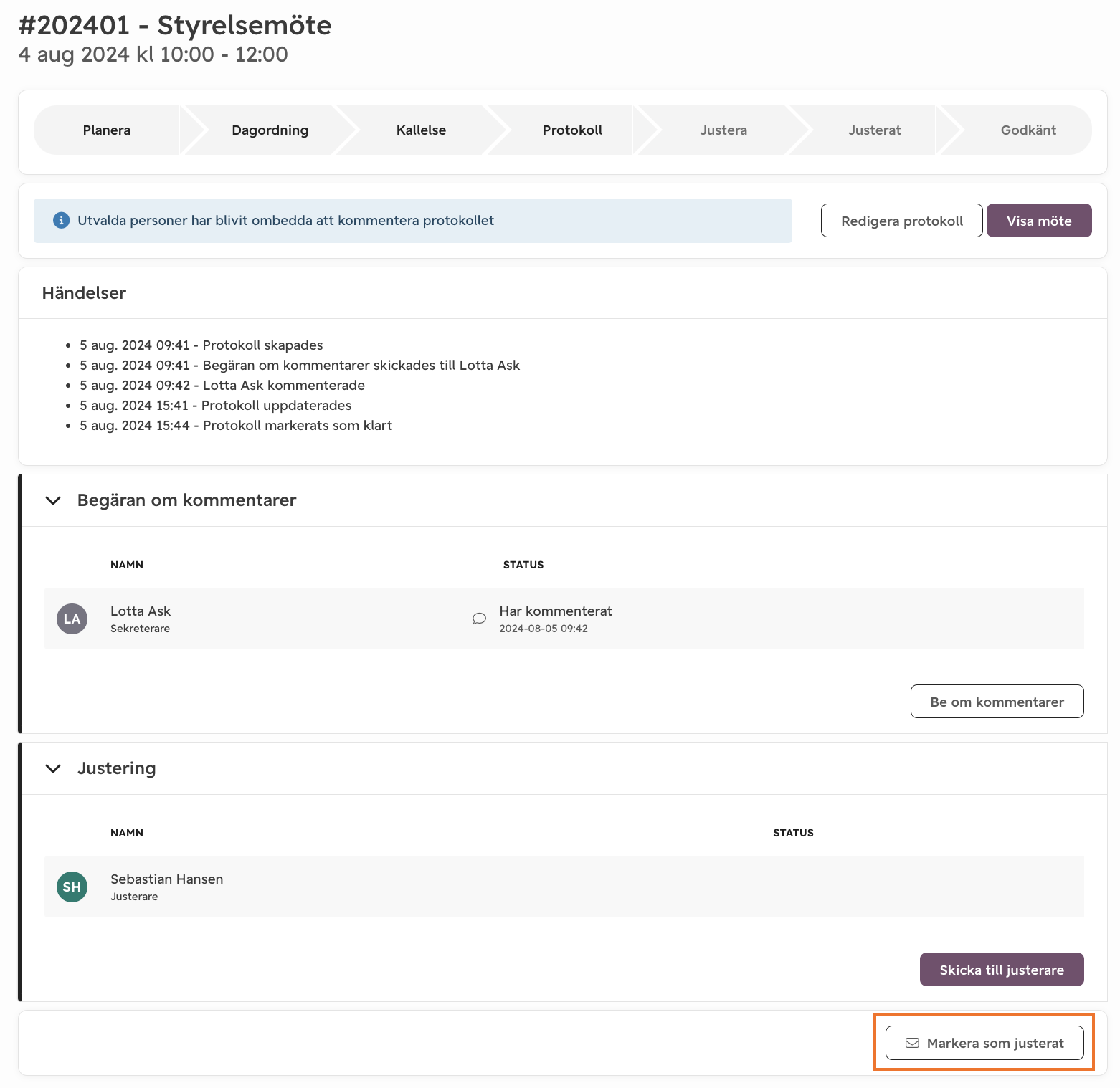Click the Sekreterare role label
The width and height of the screenshot is (1120, 1088).
140,629
